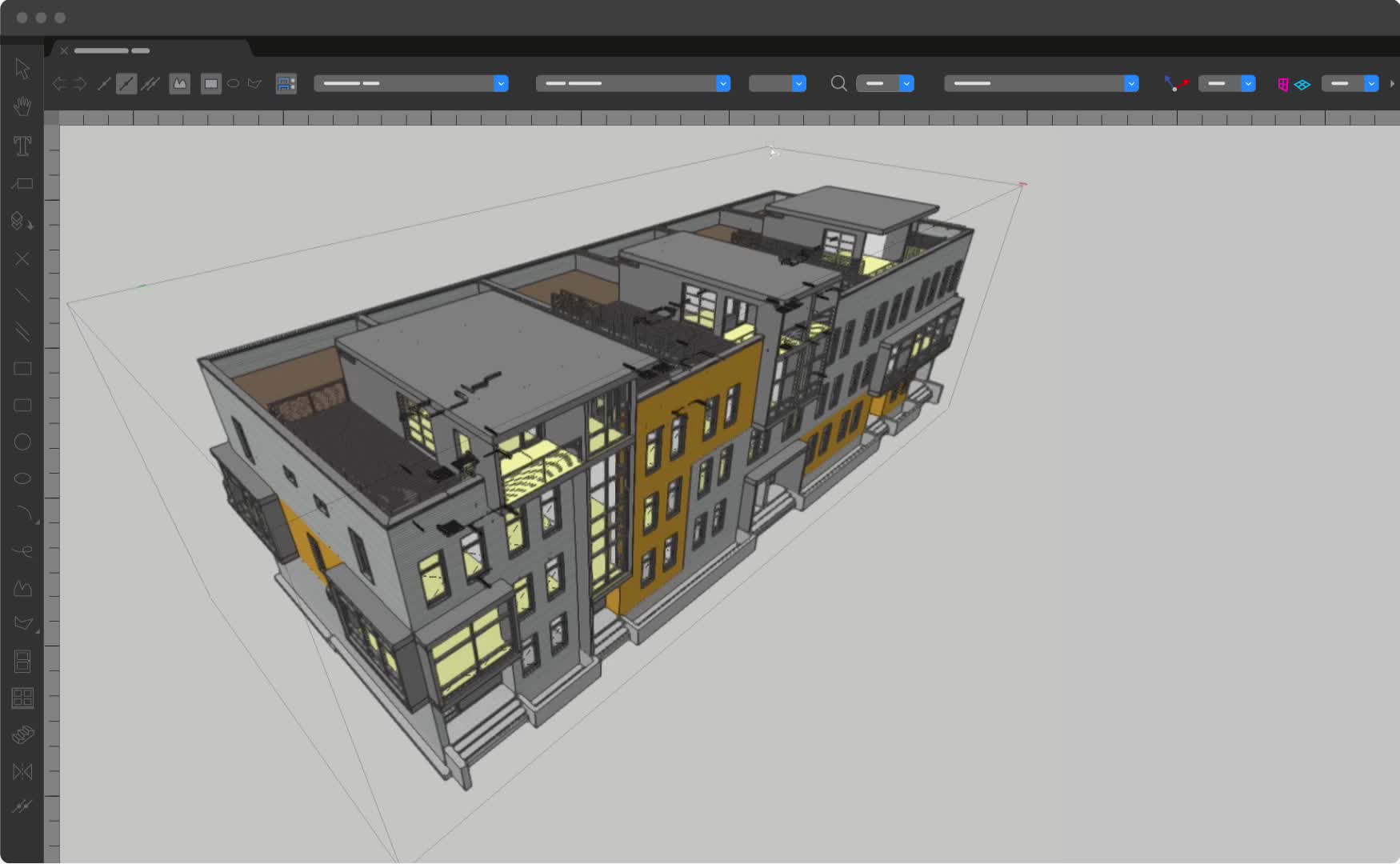Activate the Pan hand tool

(22, 106)
